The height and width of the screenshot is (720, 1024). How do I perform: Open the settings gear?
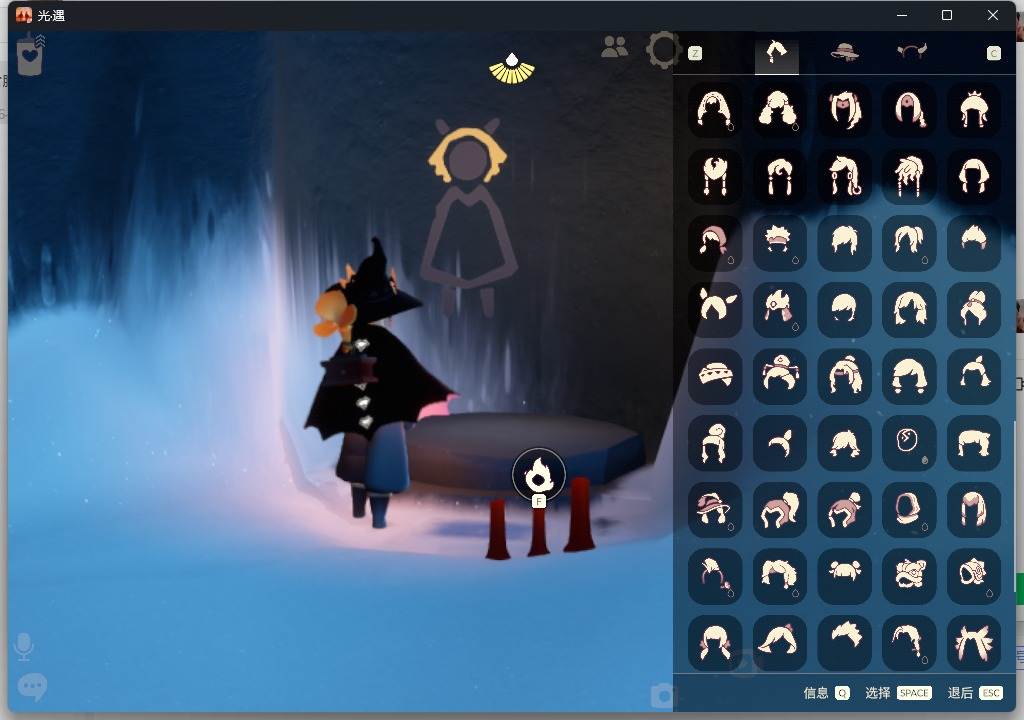(x=663, y=50)
